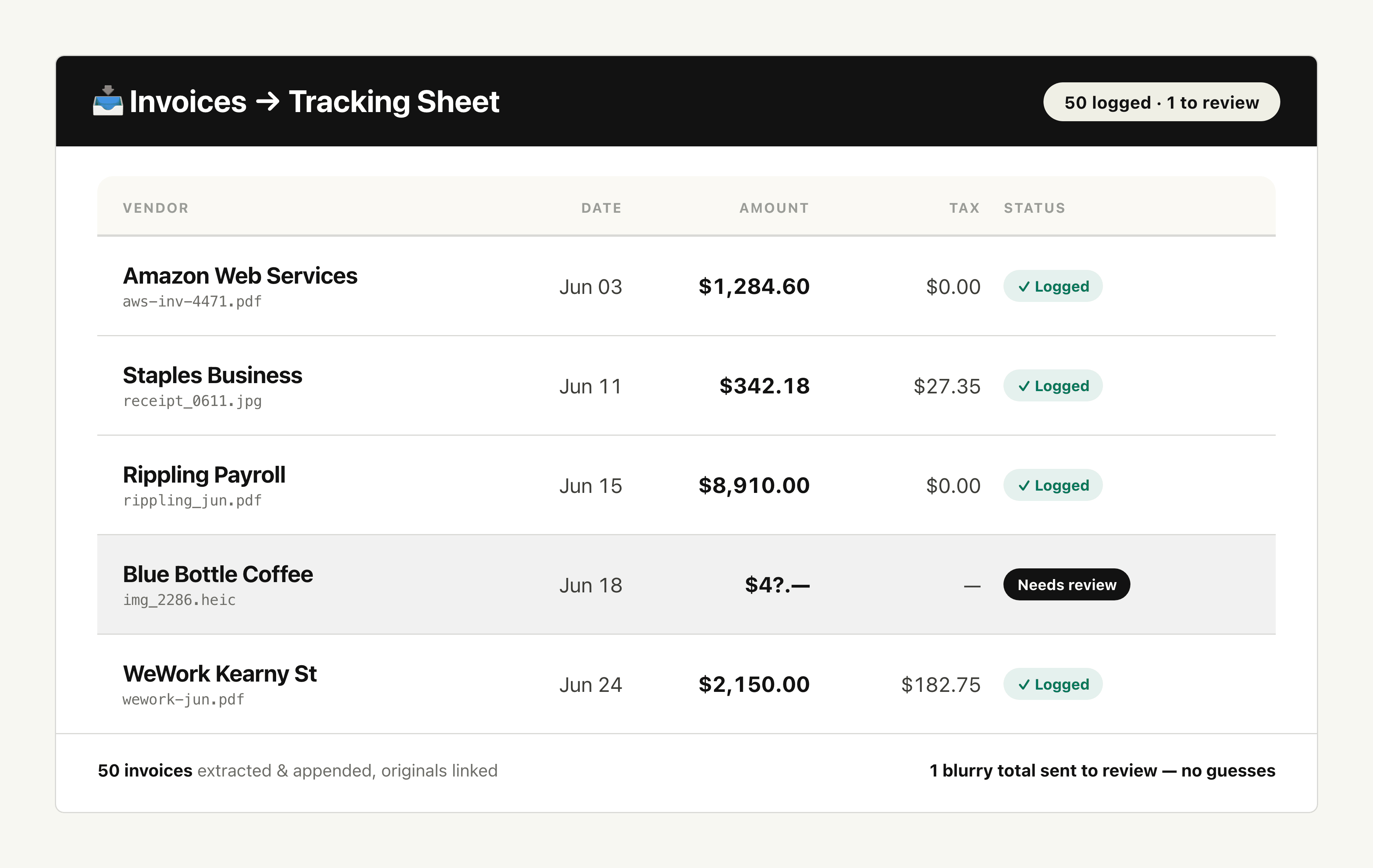
Task: Click the $27.35 tax value
Action: [947, 387]
